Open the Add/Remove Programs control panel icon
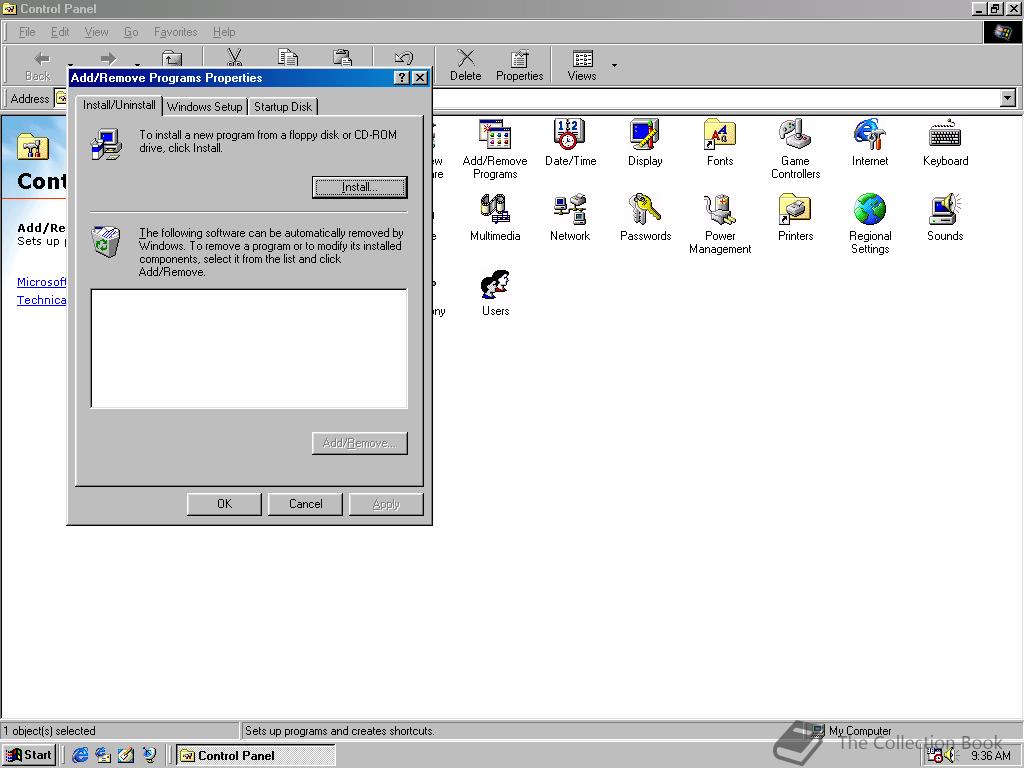Image resolution: width=1024 pixels, height=768 pixels. click(x=495, y=148)
